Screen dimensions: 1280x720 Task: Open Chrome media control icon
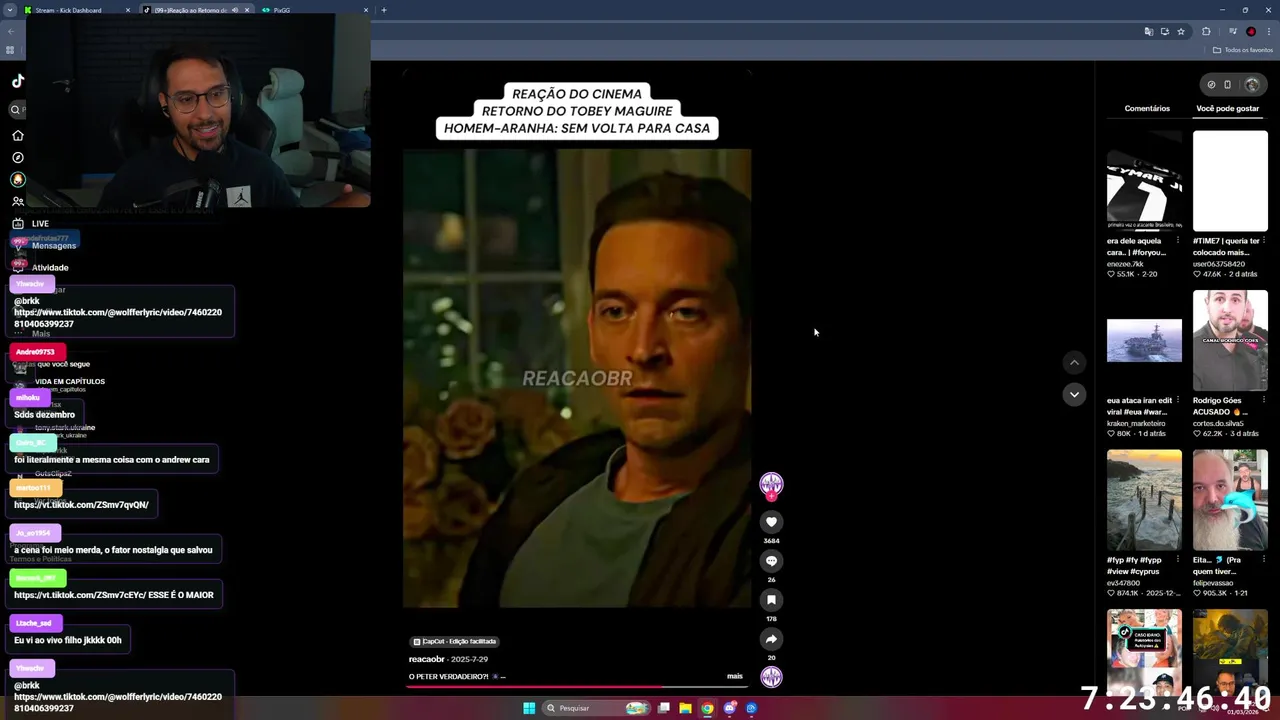[1233, 31]
